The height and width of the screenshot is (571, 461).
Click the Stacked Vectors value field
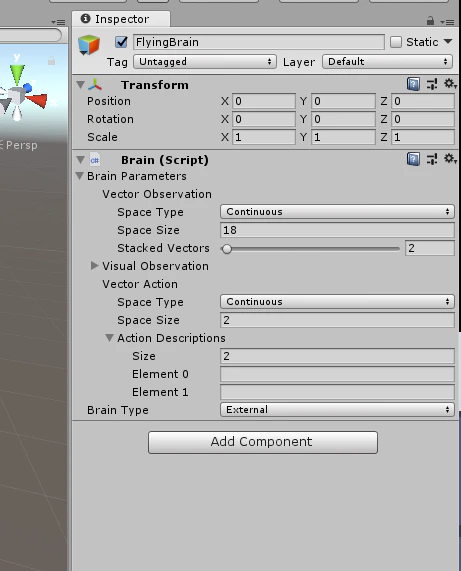[x=430, y=248]
